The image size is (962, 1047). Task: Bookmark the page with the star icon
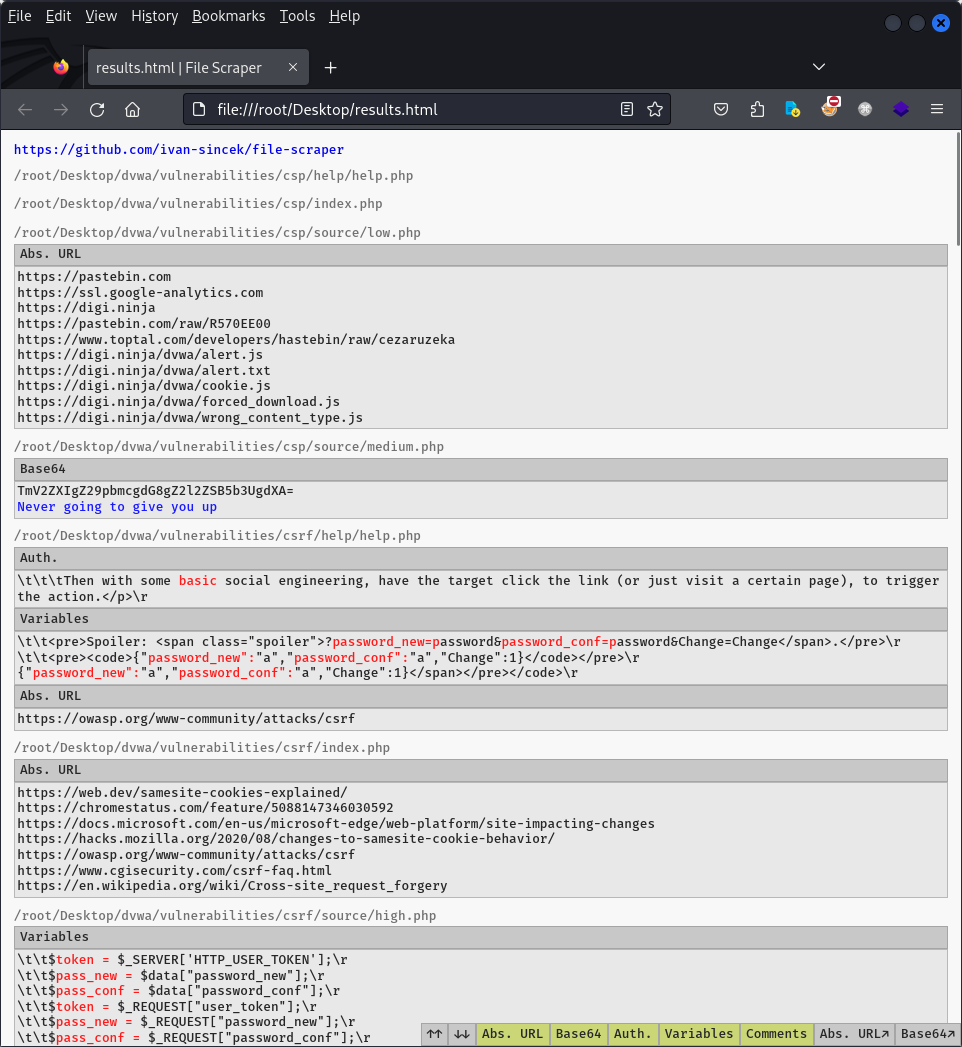[x=655, y=109]
